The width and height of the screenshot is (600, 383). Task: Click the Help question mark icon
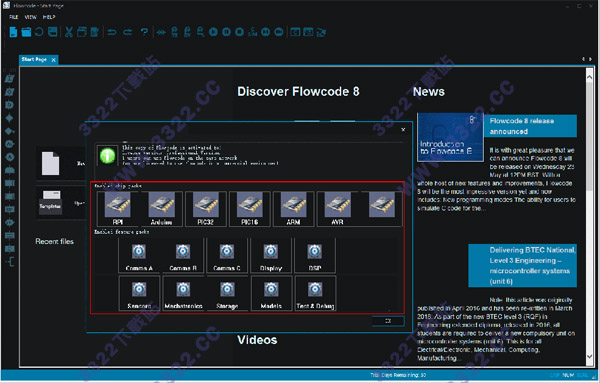pyautogui.click(x=144, y=32)
